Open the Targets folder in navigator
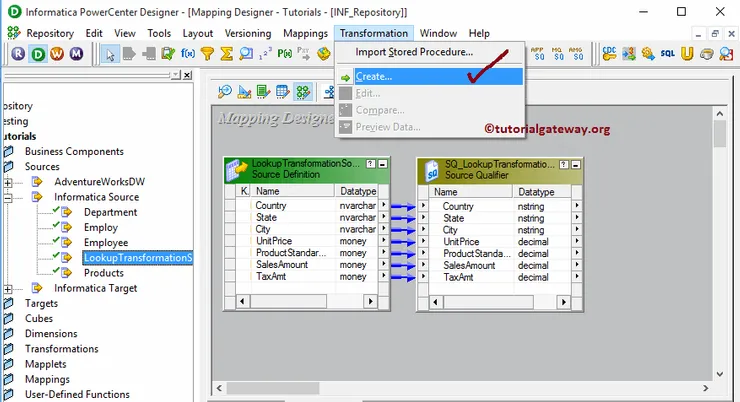This screenshot has height=402, width=740. (42, 303)
